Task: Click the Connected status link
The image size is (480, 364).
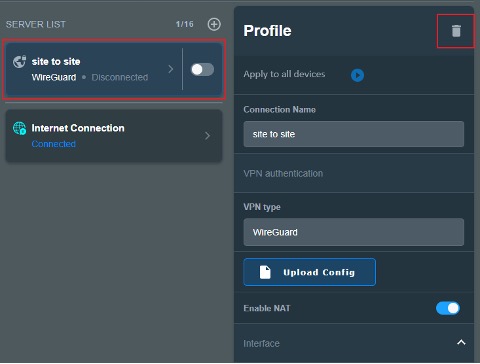Action: pos(53,144)
